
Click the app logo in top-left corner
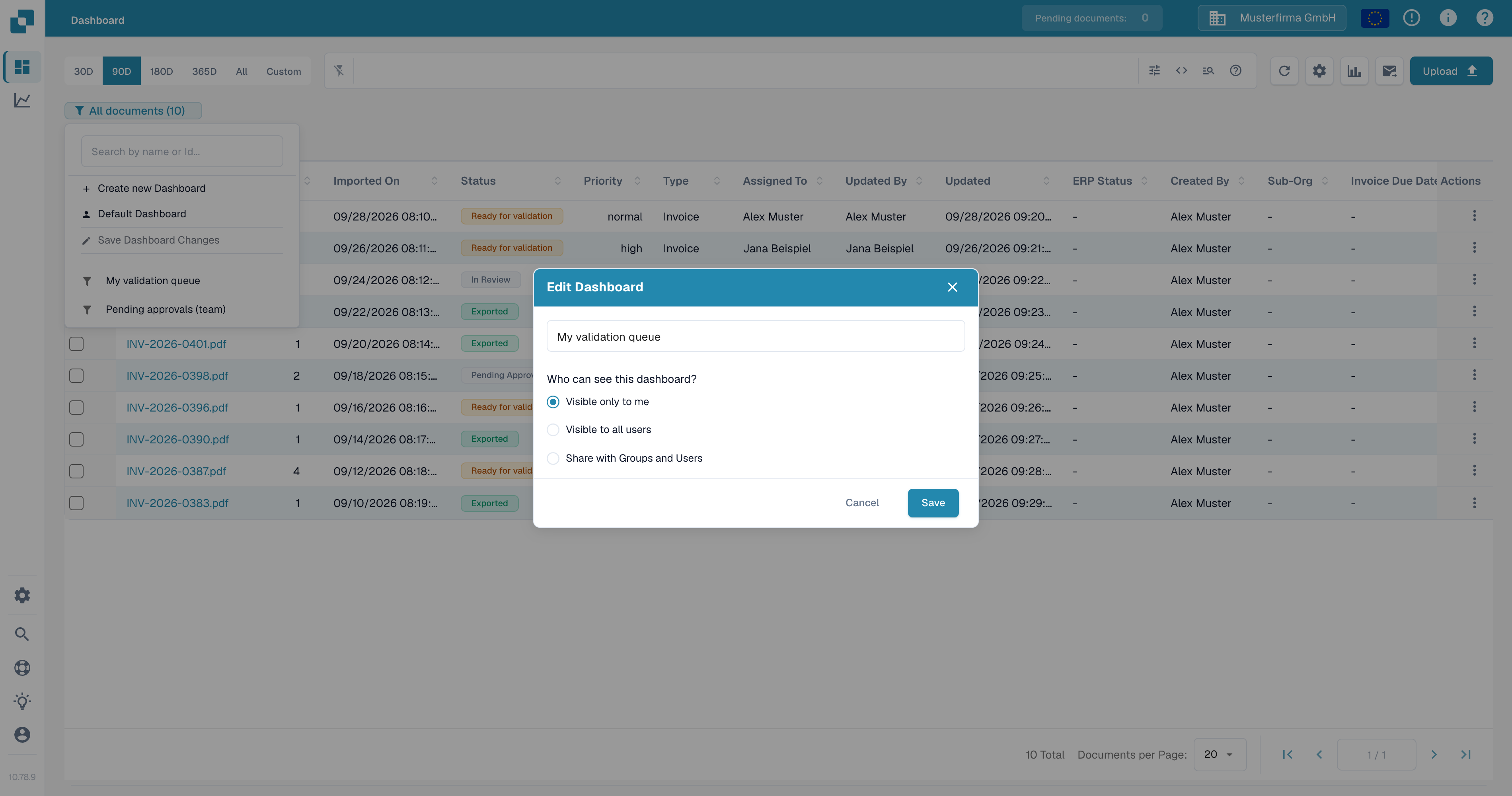point(22,21)
